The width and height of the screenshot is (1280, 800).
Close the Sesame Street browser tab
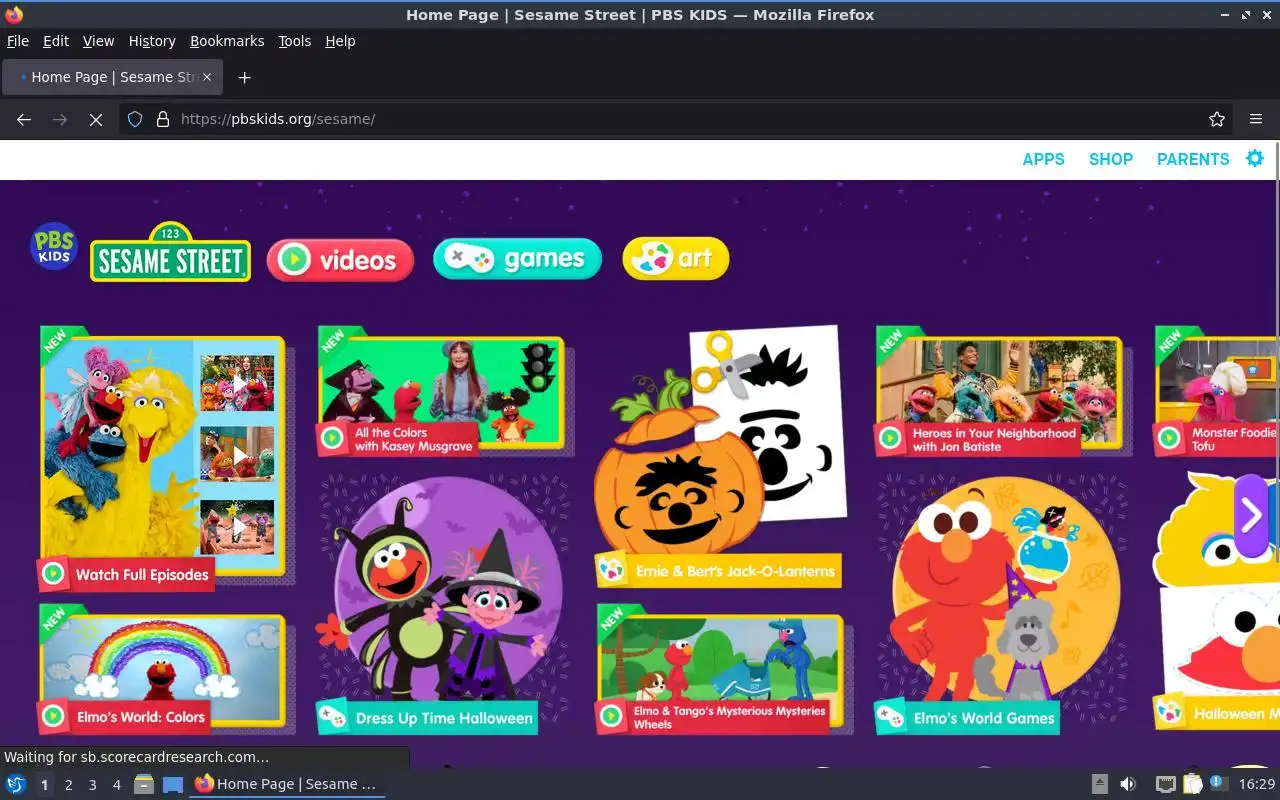(208, 77)
